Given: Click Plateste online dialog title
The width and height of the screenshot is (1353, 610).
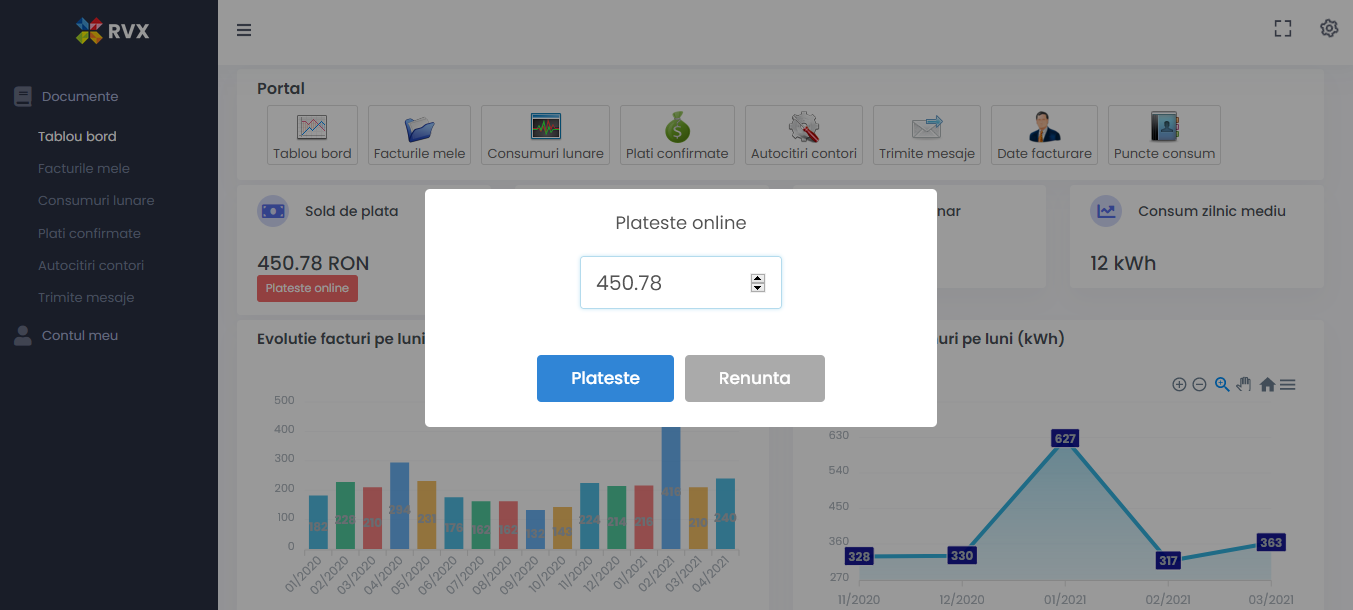Looking at the screenshot, I should [x=681, y=223].
